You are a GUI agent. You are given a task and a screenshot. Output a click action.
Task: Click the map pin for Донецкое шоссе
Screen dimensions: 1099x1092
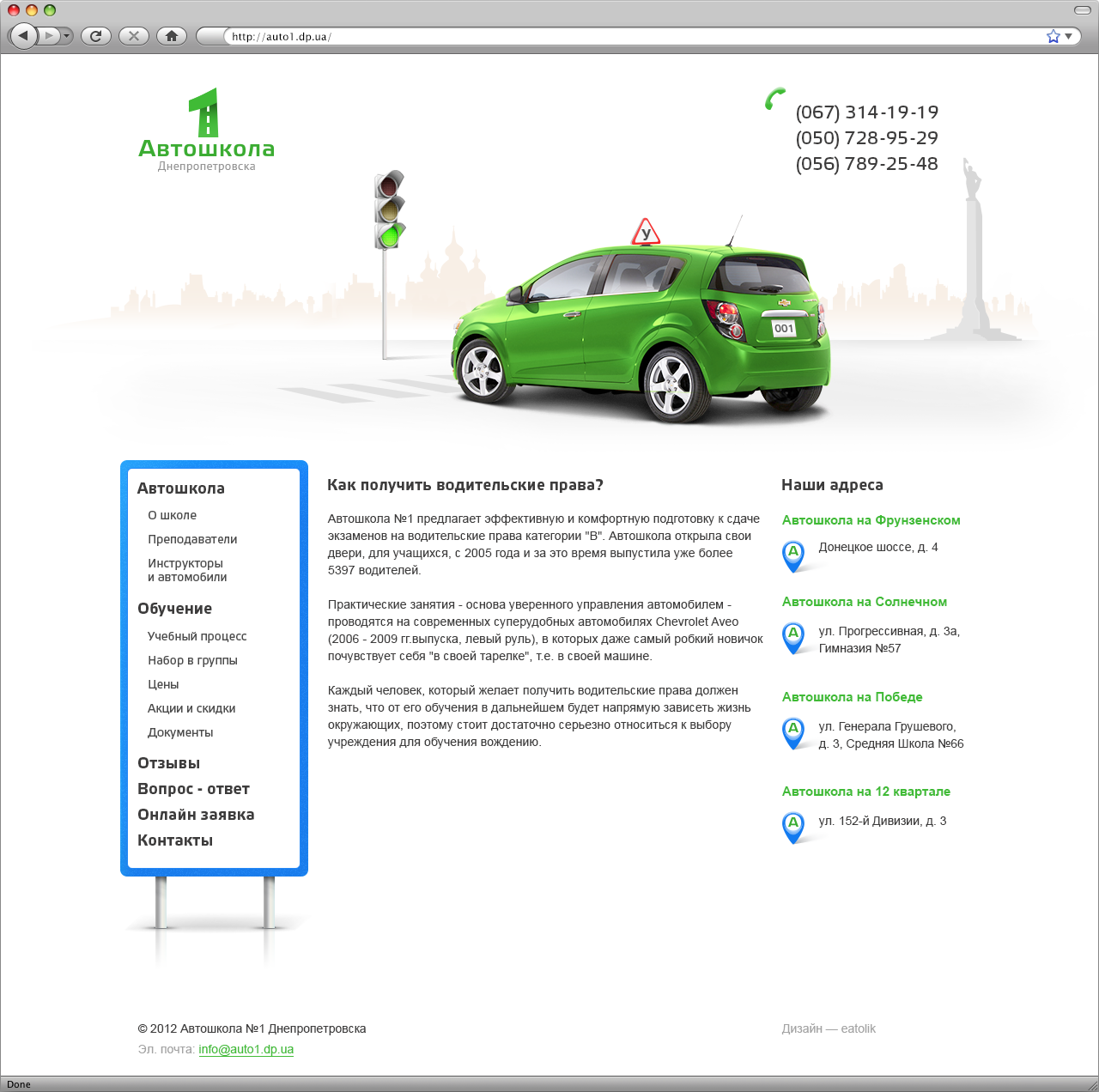tap(793, 555)
